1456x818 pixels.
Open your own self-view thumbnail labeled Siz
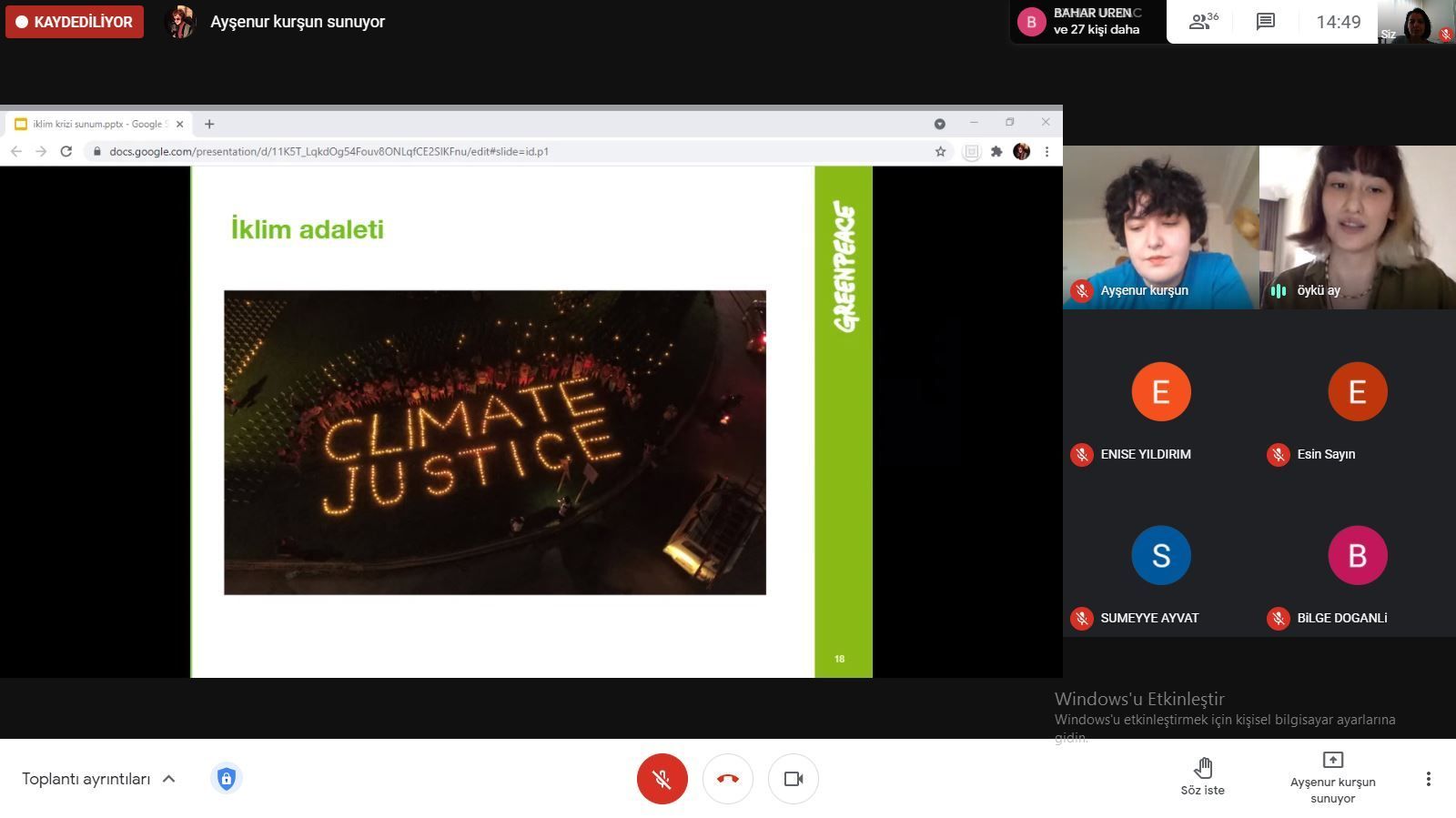(1415, 22)
